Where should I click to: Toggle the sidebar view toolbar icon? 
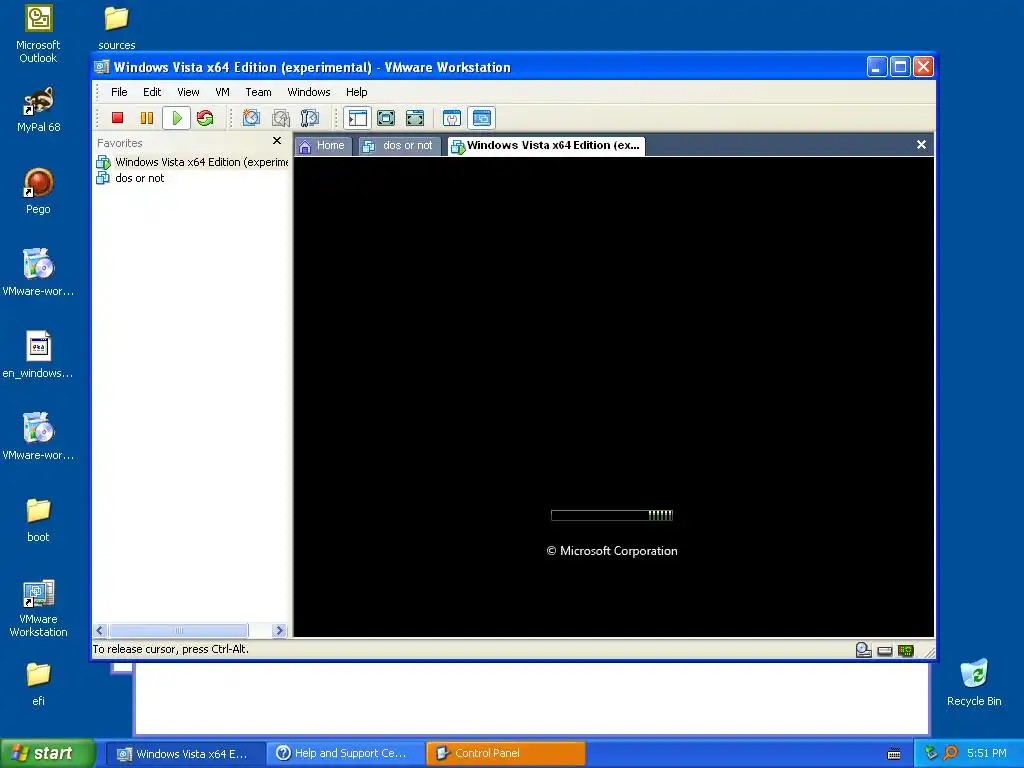pos(357,118)
